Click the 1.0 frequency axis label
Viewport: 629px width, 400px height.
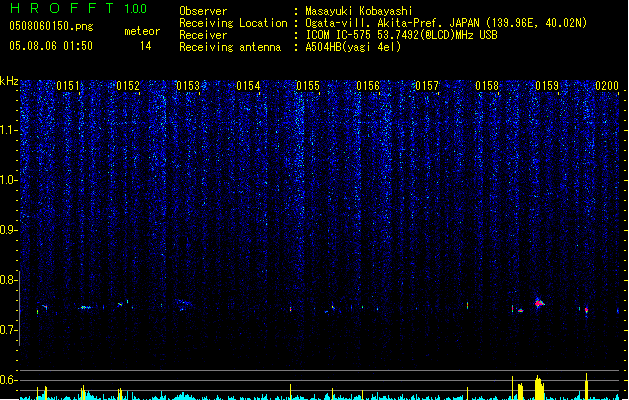(9, 180)
